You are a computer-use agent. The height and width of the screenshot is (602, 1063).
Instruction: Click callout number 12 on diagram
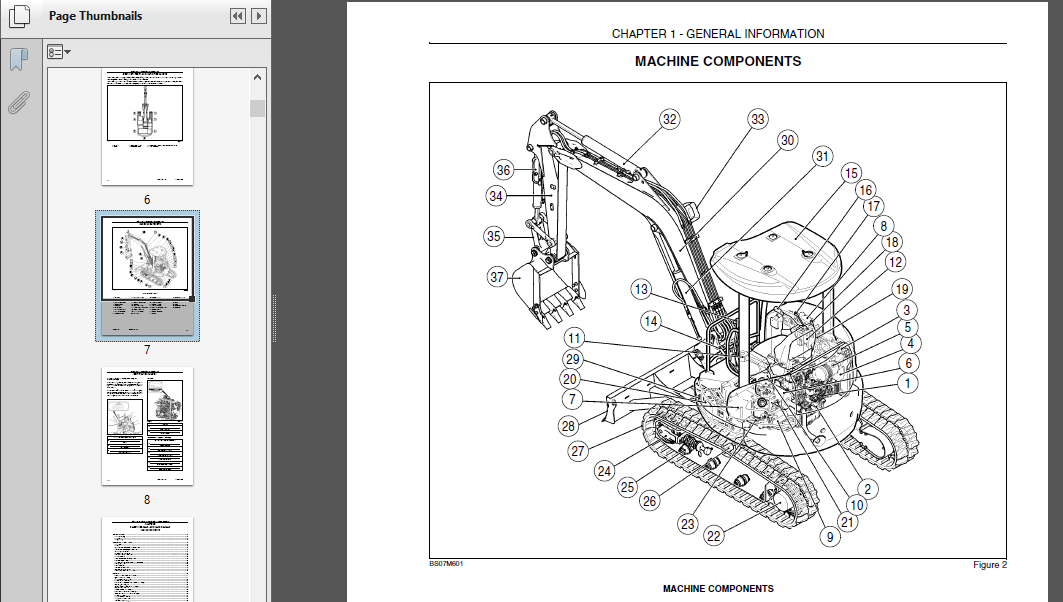click(896, 262)
